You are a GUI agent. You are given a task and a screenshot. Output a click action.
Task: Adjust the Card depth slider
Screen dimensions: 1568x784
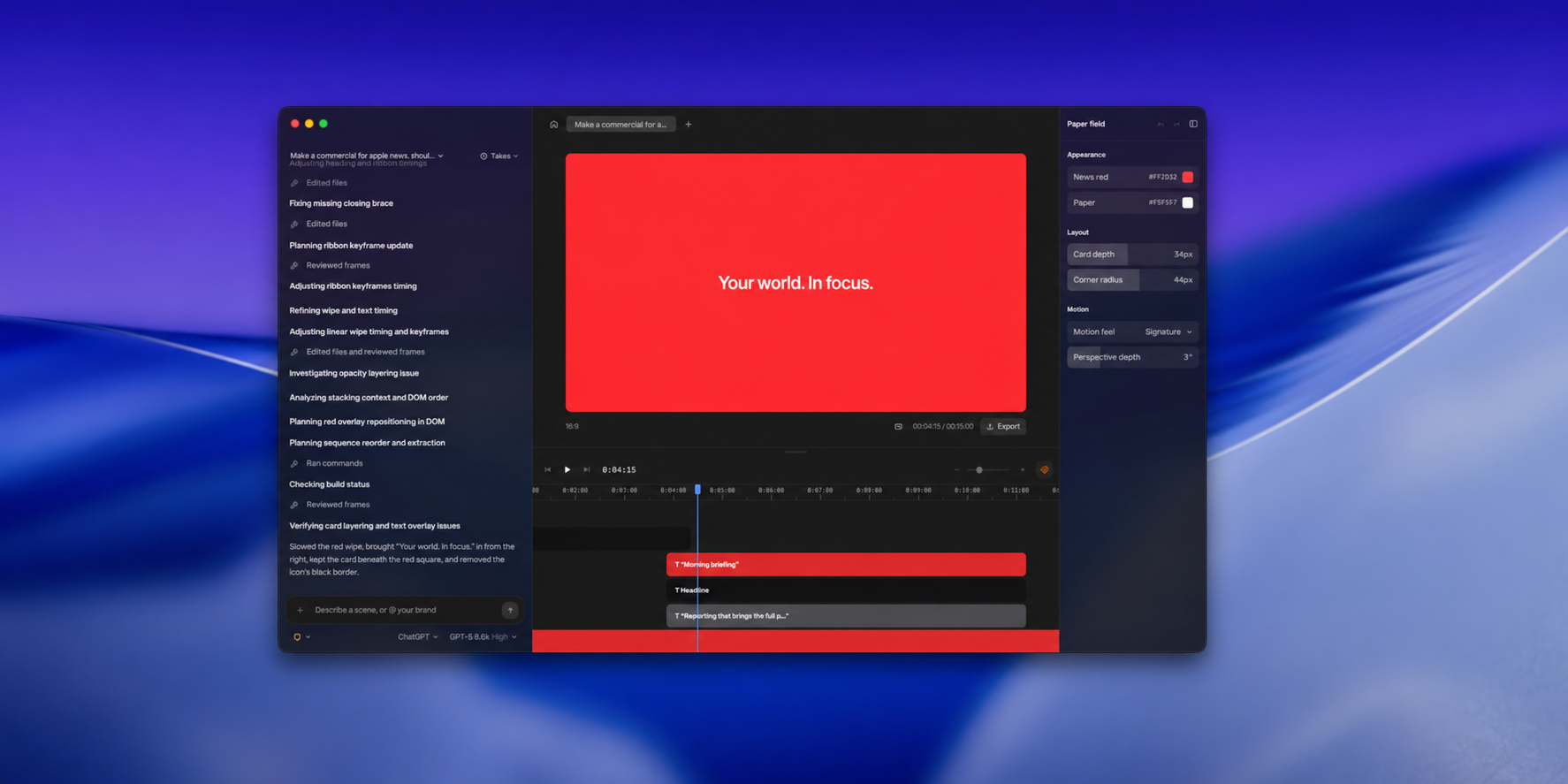(x=1132, y=255)
